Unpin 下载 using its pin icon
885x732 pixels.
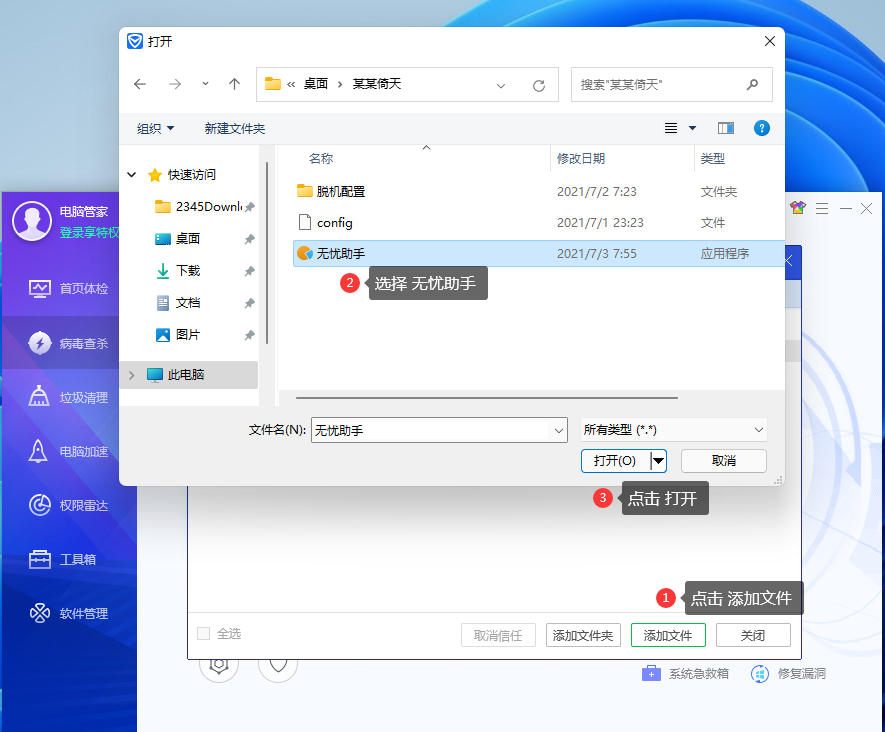pyautogui.click(x=249, y=271)
